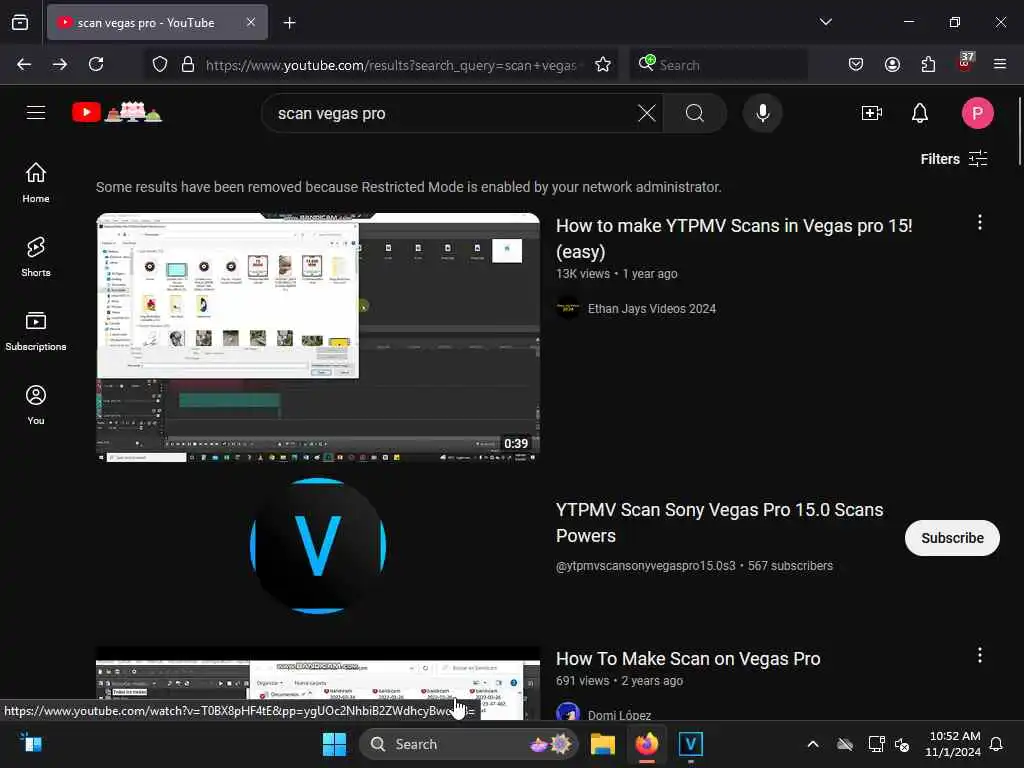Screen dimensions: 1024x768
Task: Open the muted volume tray icon
Action: (x=903, y=744)
